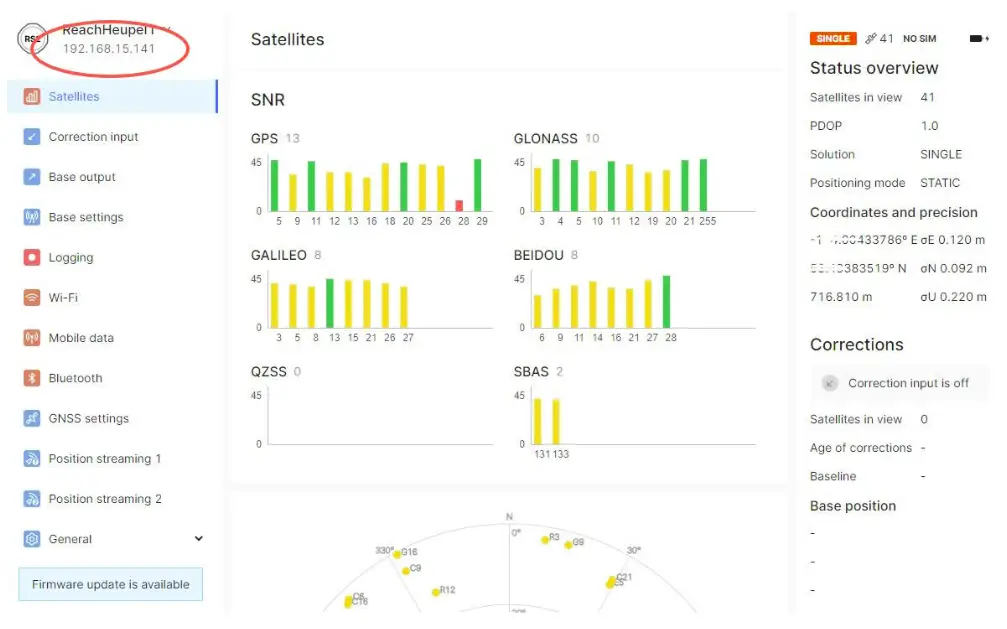Click the Status overview heading
The image size is (1007, 629).
click(873, 68)
